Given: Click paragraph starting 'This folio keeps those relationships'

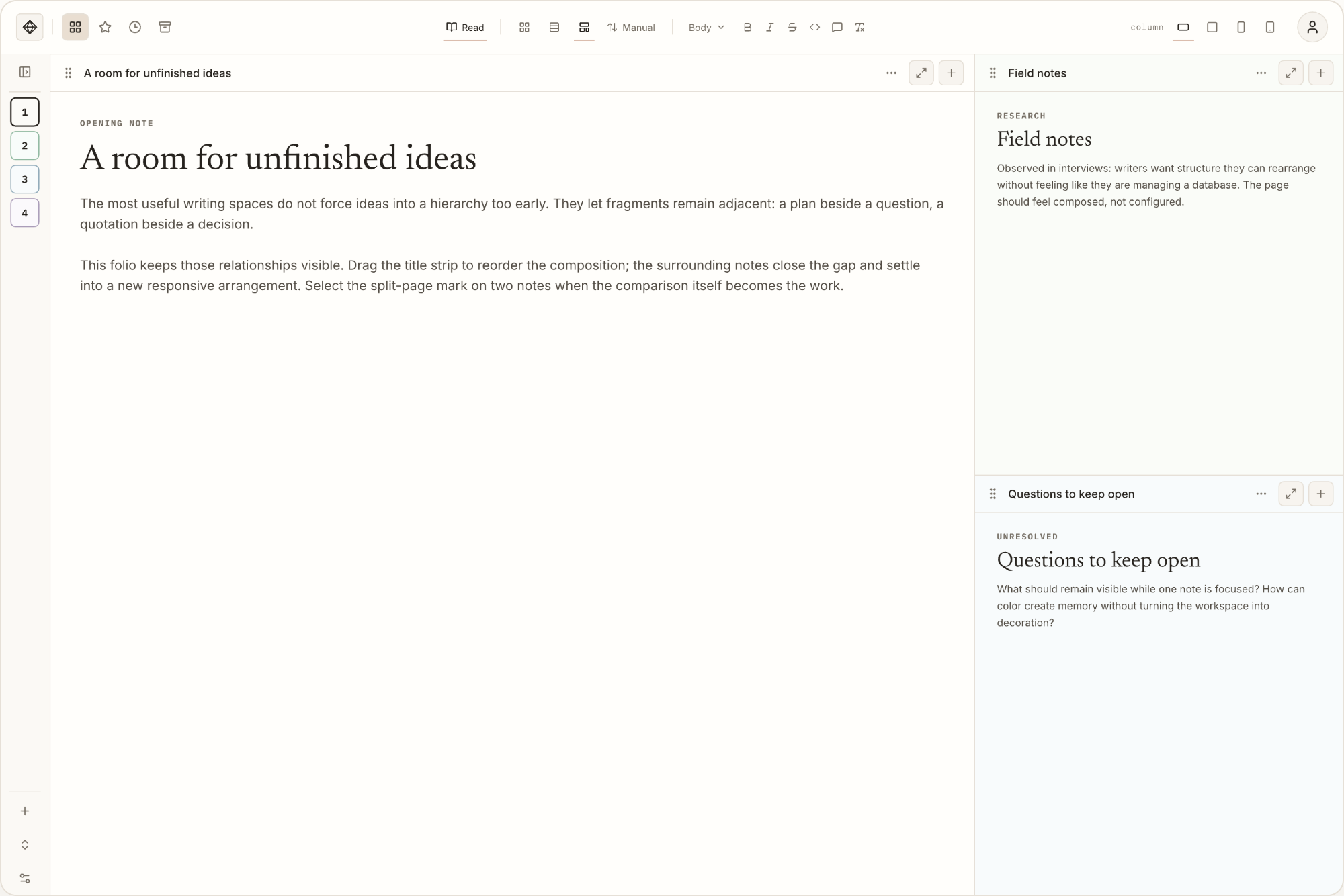Looking at the screenshot, I should (x=500, y=275).
